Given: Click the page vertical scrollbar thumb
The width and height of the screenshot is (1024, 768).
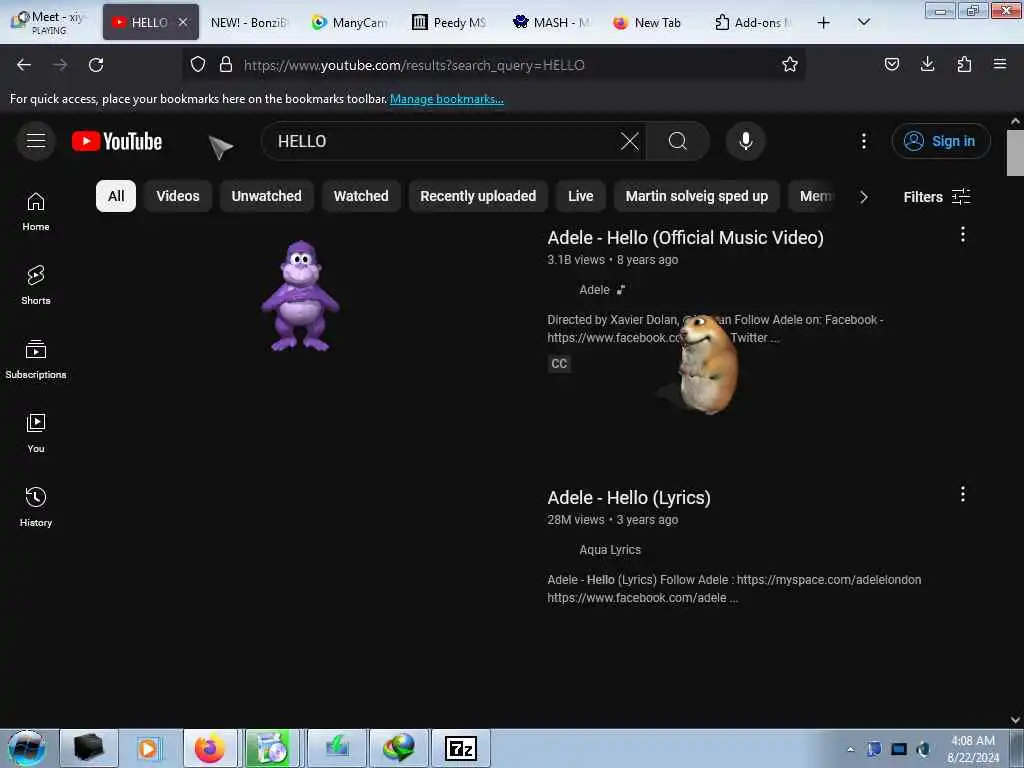Looking at the screenshot, I should point(1015,152).
